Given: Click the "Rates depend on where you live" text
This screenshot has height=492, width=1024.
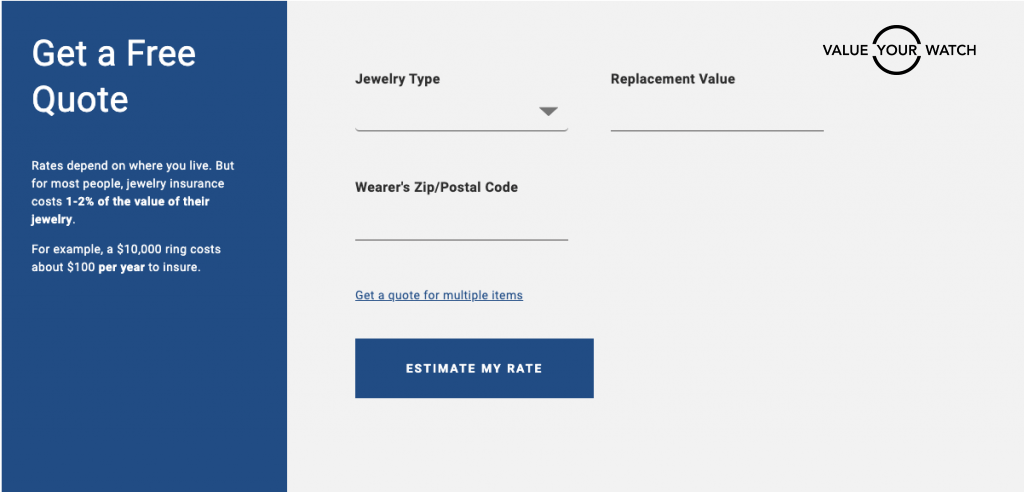Looking at the screenshot, I should coord(132,165).
